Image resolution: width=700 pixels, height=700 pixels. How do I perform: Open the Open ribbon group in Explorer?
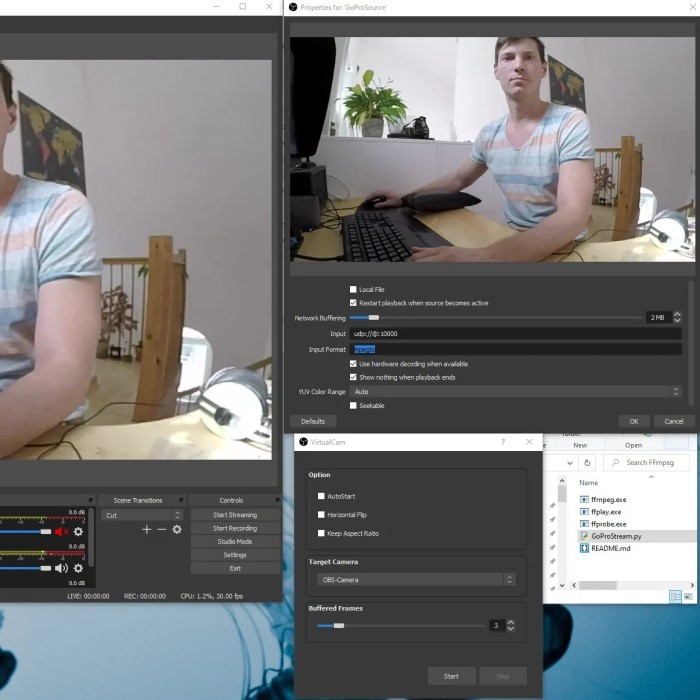[x=633, y=445]
